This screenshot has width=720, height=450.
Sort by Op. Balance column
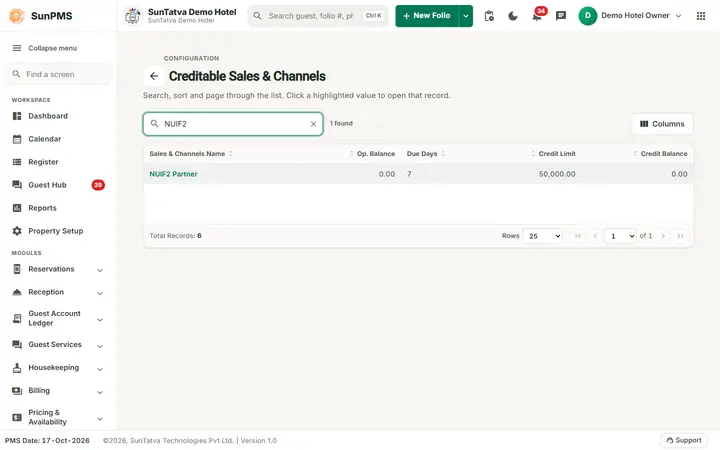click(x=372, y=154)
